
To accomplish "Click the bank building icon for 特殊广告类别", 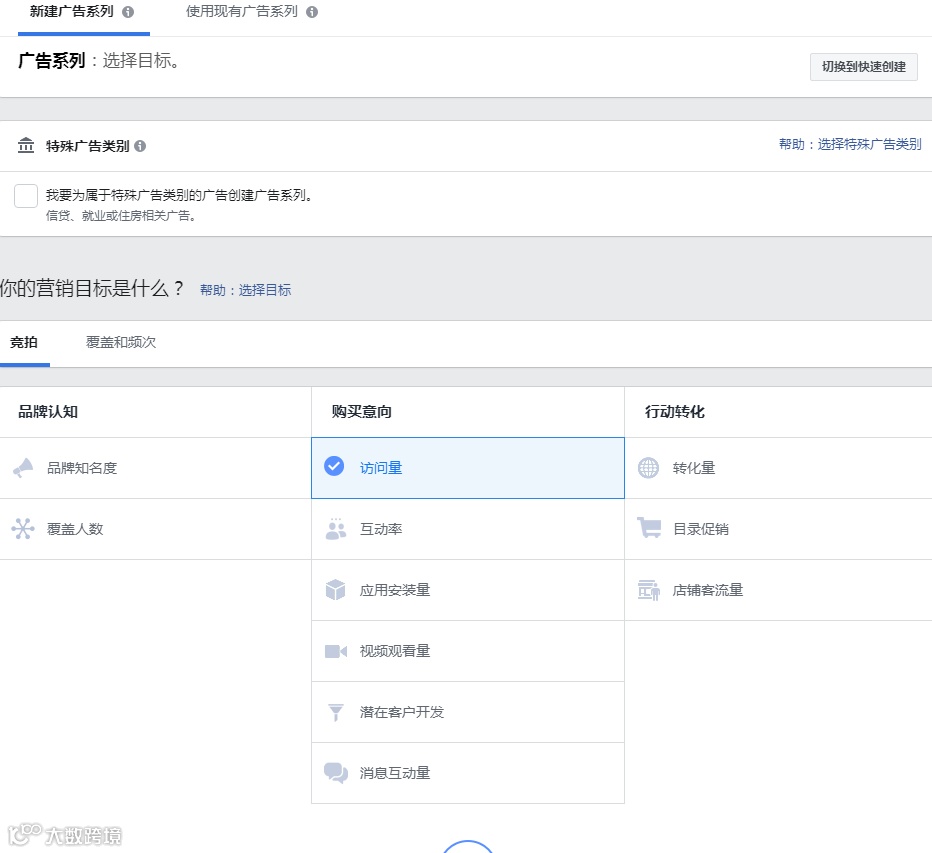I will (x=26, y=145).
